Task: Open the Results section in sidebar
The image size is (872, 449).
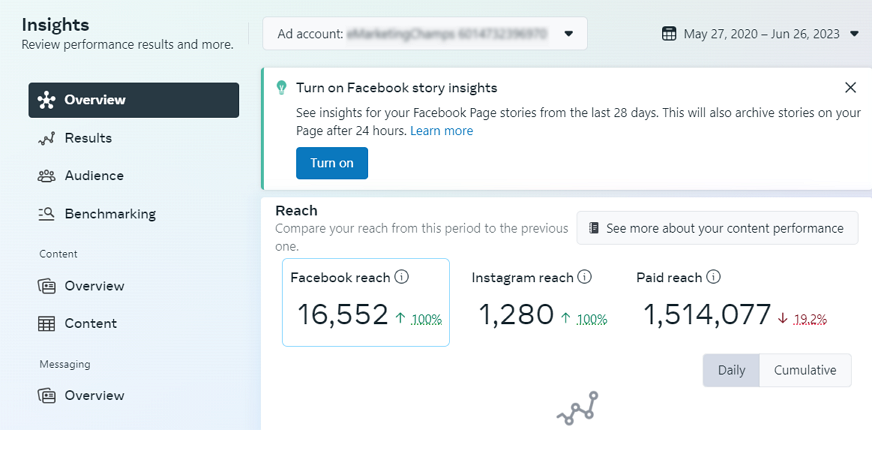Action: pos(88,138)
